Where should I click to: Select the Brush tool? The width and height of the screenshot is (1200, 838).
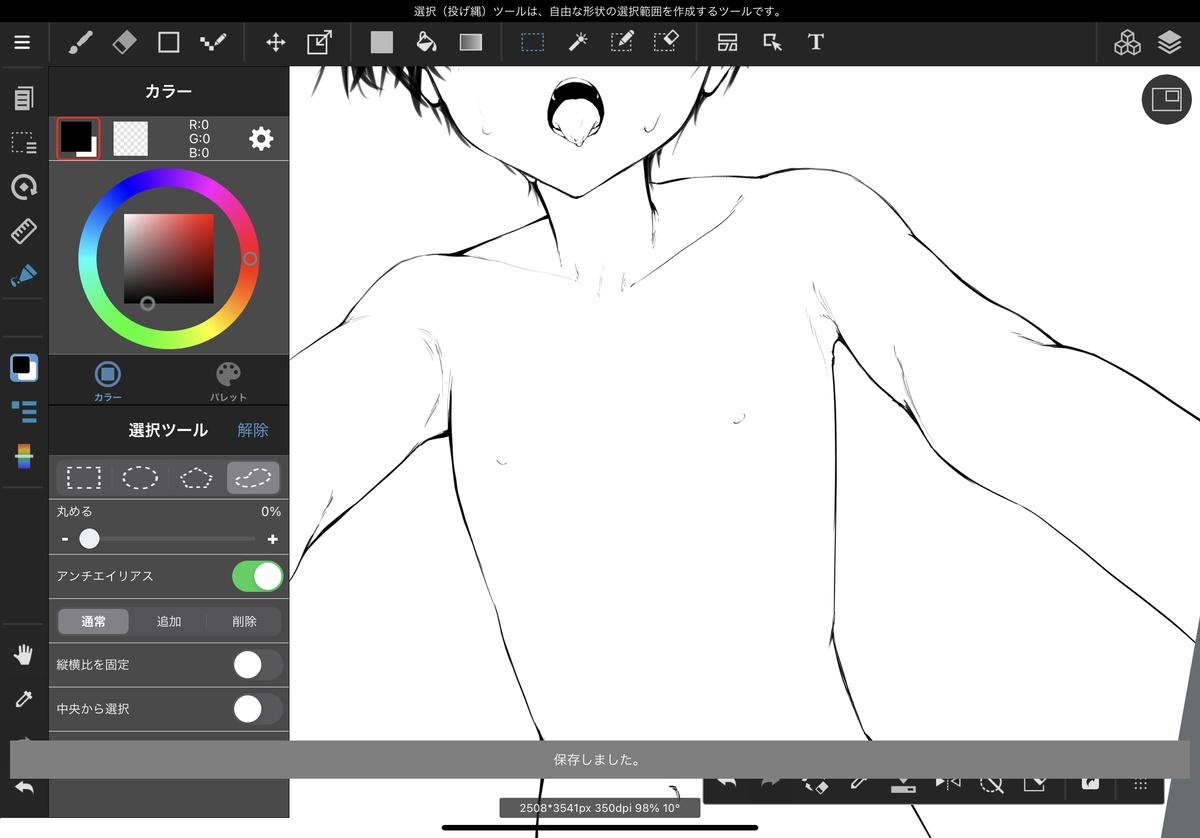[80, 42]
